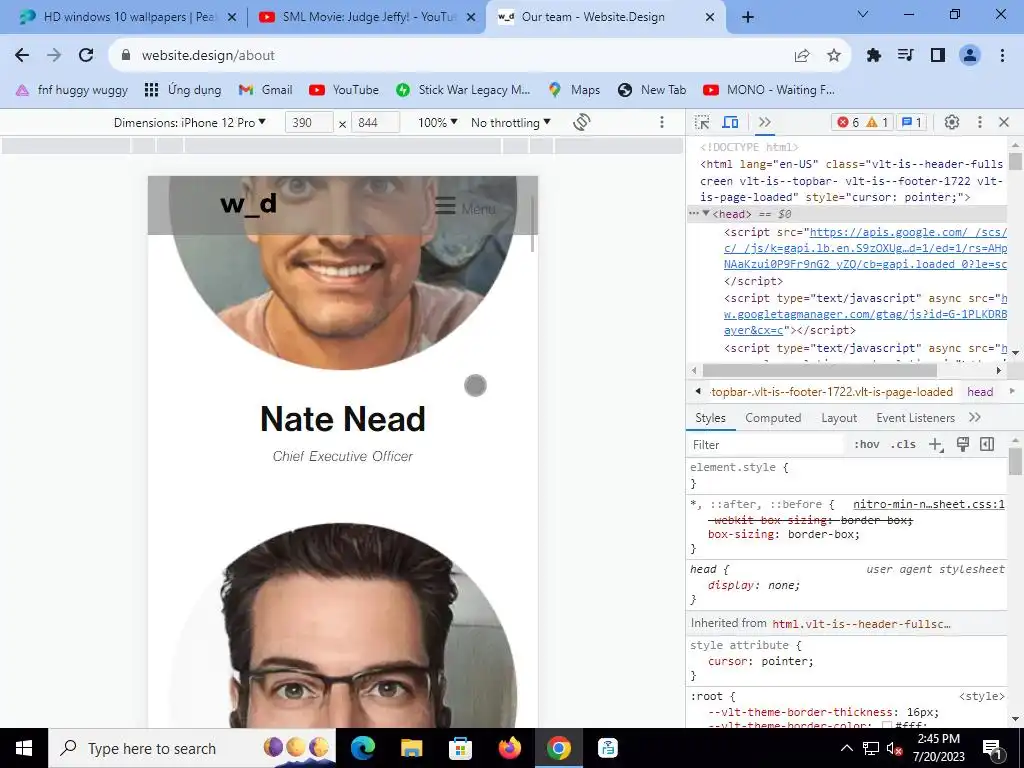Open the website hamburger Menu
The image size is (1024, 768).
click(x=465, y=207)
